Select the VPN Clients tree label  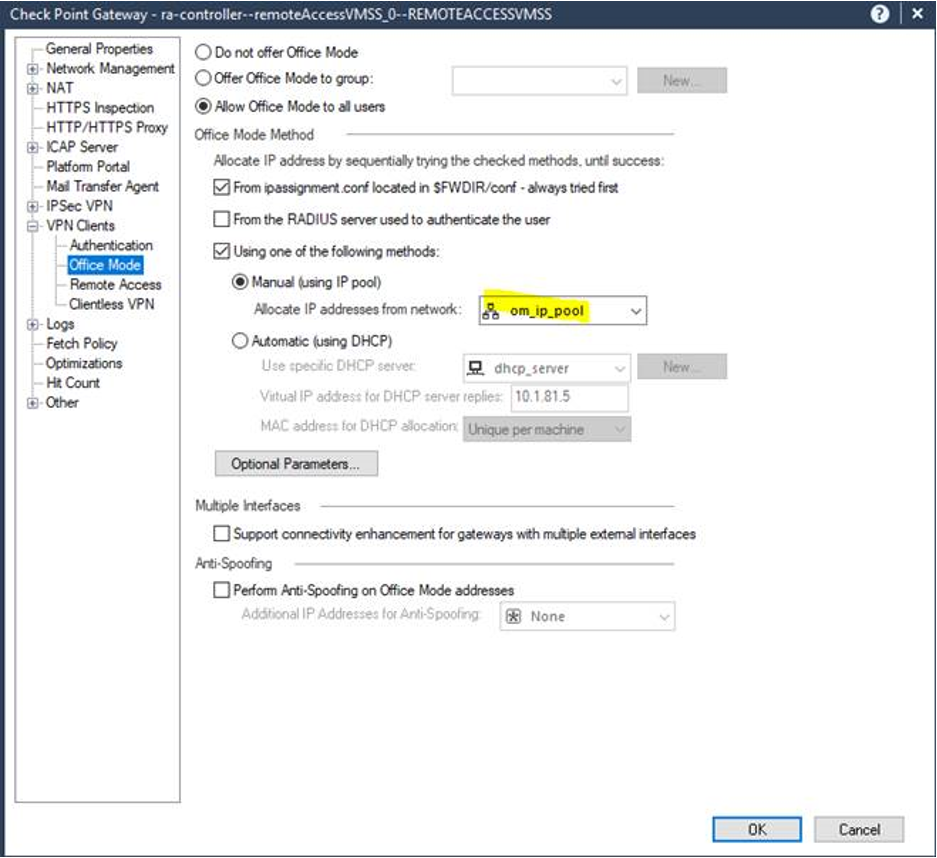pyautogui.click(x=81, y=226)
